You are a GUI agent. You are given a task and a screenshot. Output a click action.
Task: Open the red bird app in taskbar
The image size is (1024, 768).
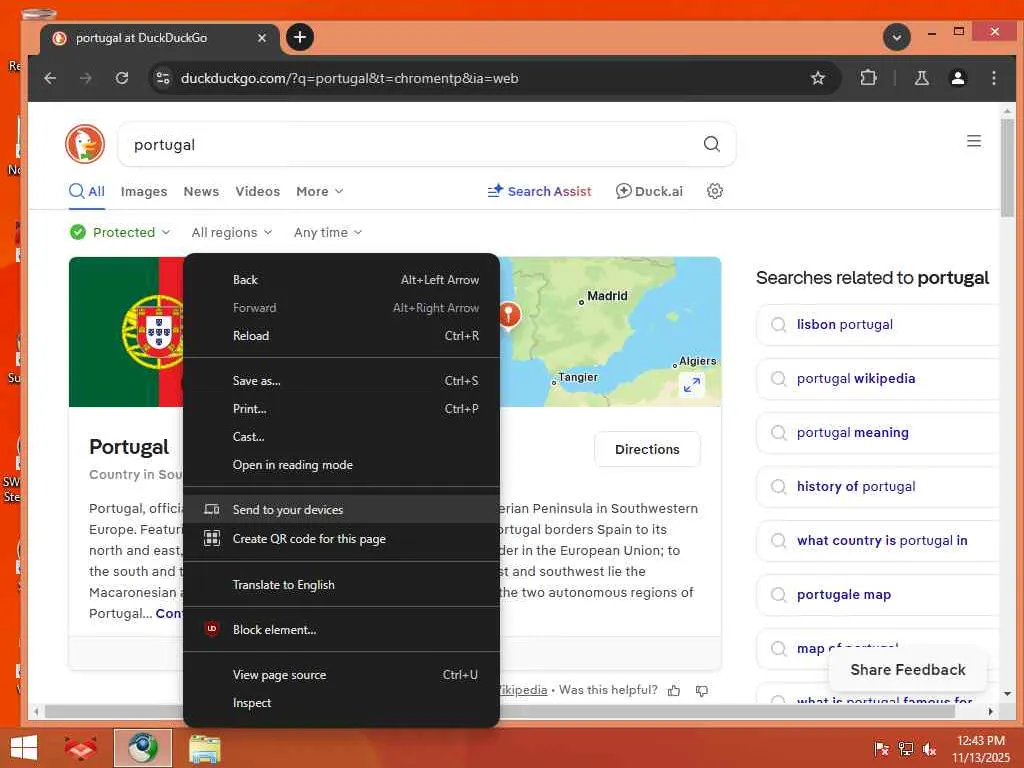[x=80, y=748]
